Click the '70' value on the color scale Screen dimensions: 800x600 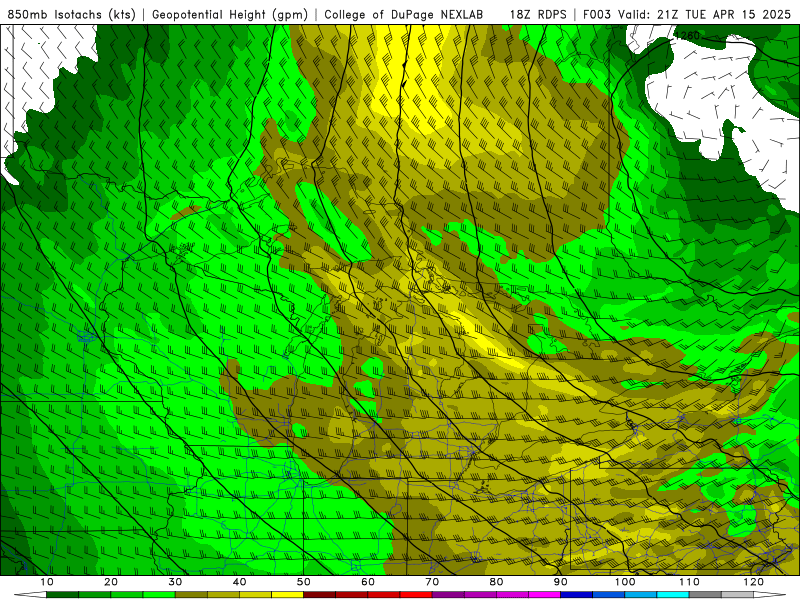[432, 582]
